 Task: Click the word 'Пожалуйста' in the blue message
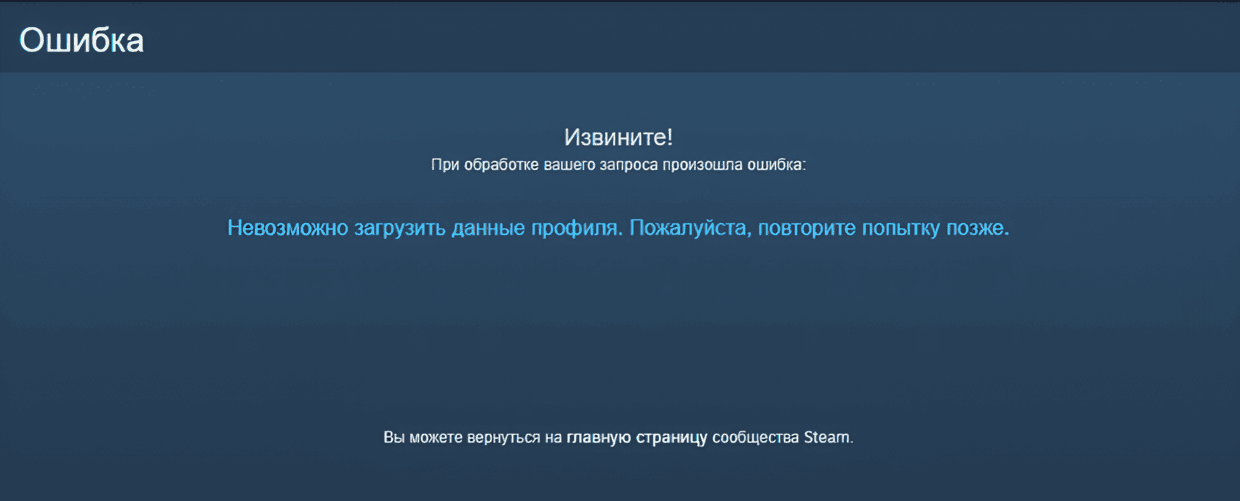(690, 228)
